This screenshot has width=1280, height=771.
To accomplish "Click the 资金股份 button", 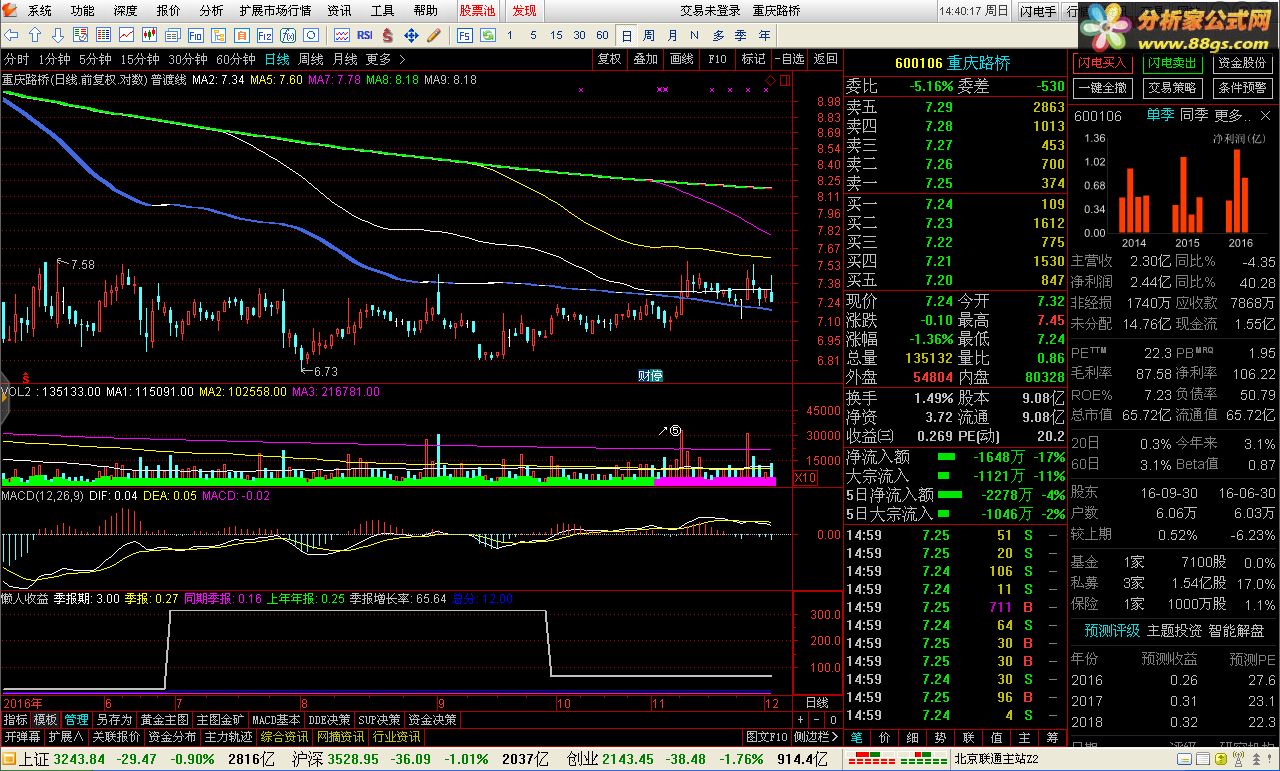I will coord(1241,63).
